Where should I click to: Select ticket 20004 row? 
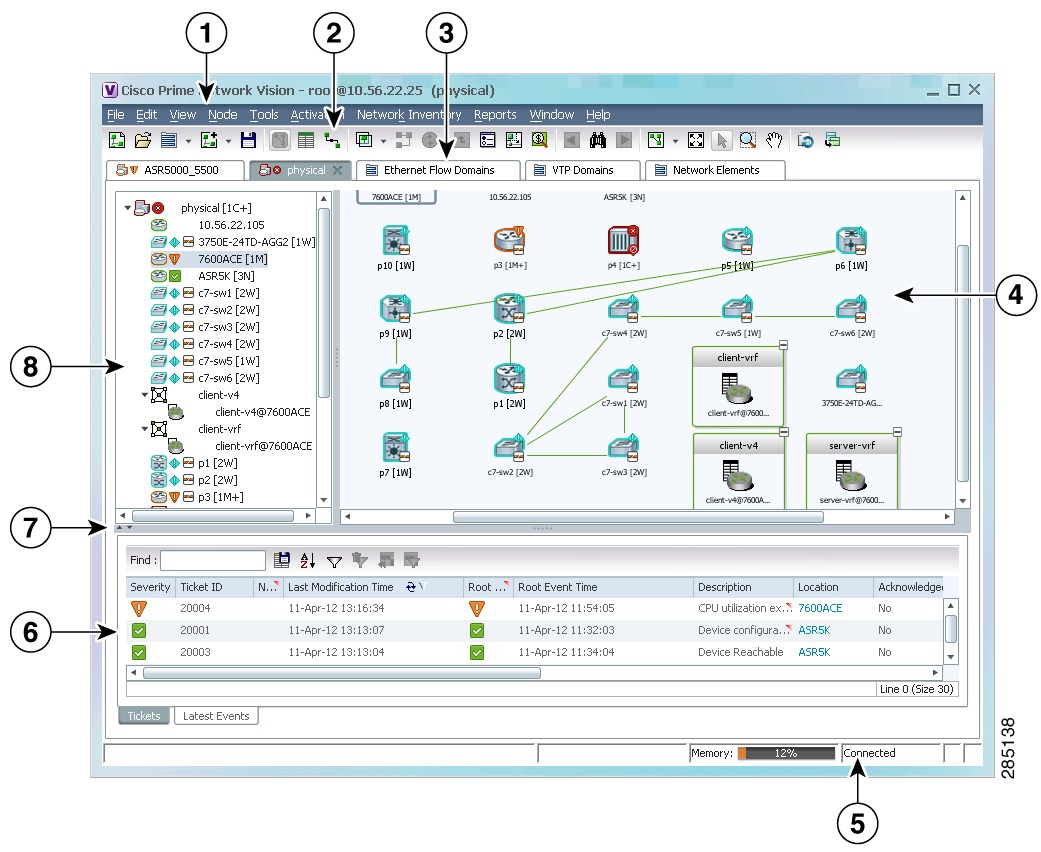tap(534, 608)
